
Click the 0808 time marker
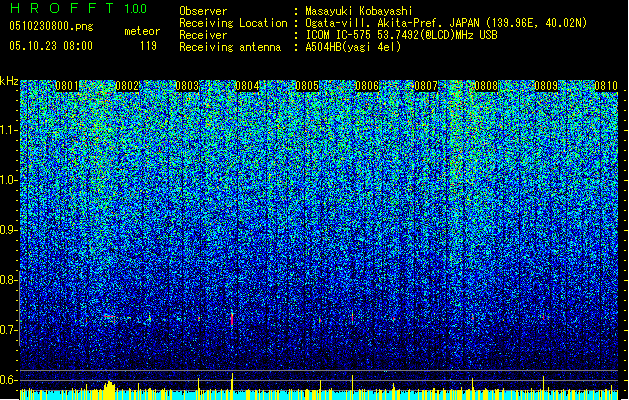point(486,86)
